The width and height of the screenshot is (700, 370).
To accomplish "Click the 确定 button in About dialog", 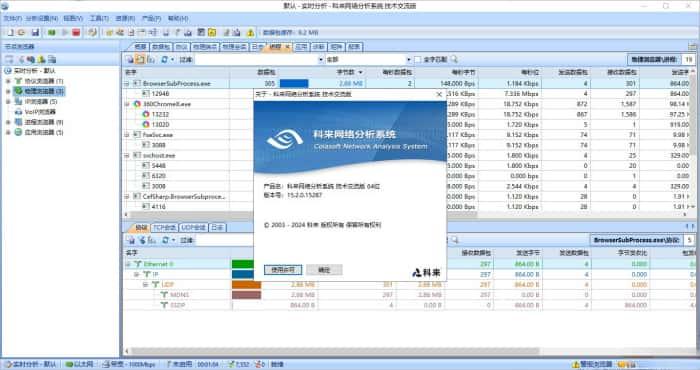I will click(324, 270).
